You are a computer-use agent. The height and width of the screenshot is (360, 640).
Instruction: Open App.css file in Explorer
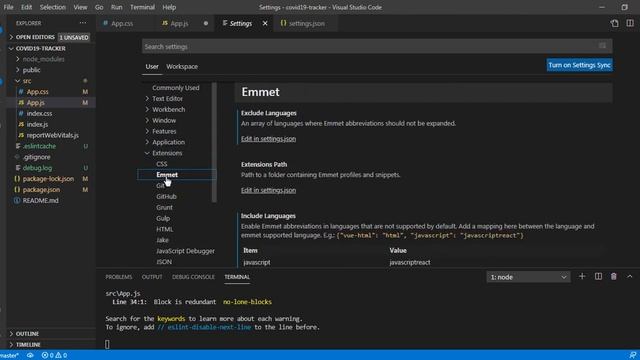pos(38,92)
